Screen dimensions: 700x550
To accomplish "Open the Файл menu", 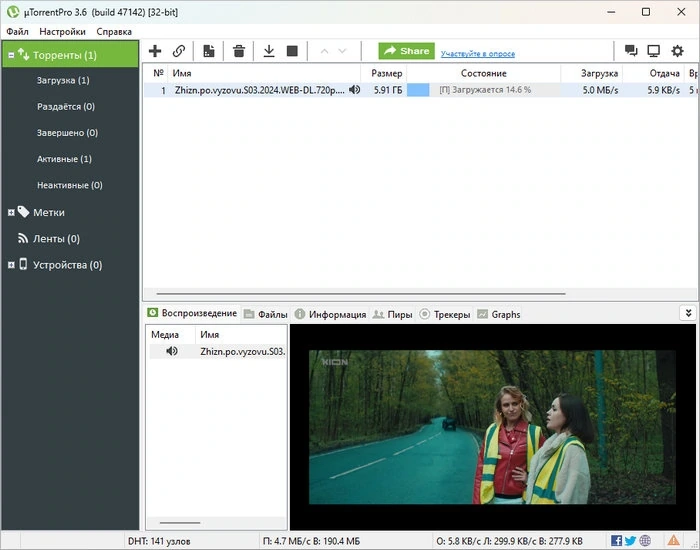I will click(x=17, y=32).
